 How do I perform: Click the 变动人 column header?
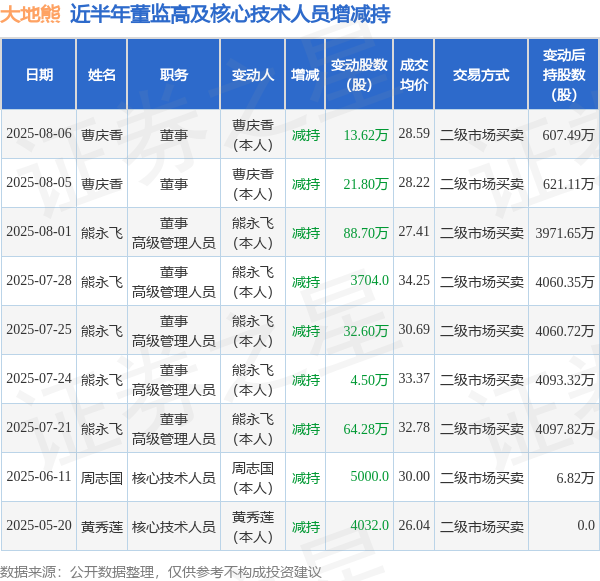click(x=253, y=75)
